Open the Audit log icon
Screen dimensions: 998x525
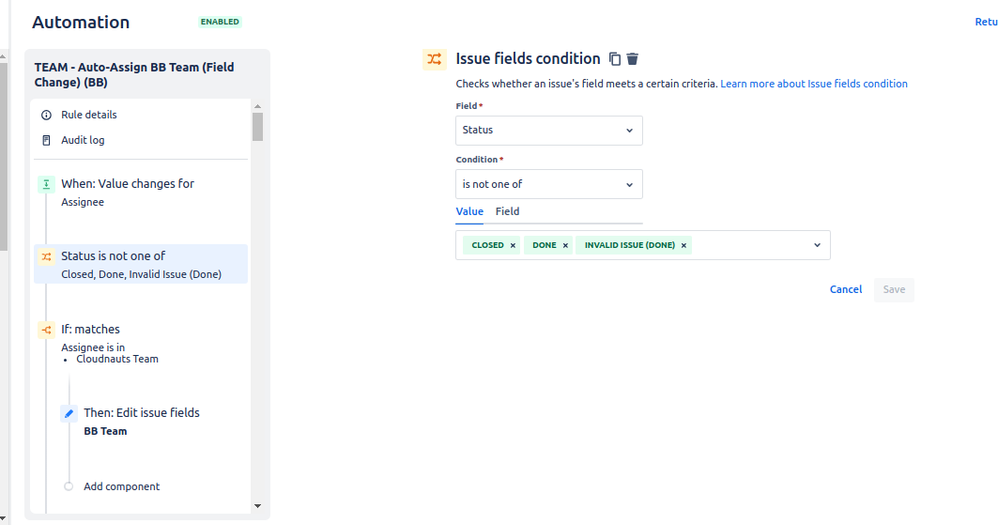46,140
